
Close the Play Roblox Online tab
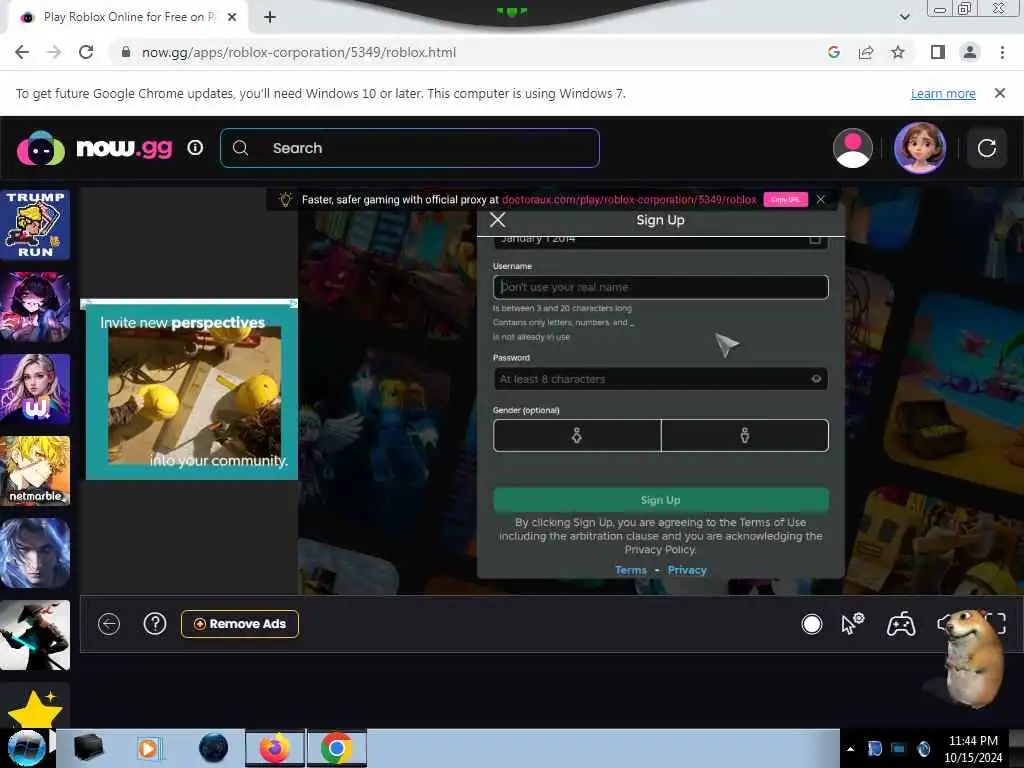232,17
